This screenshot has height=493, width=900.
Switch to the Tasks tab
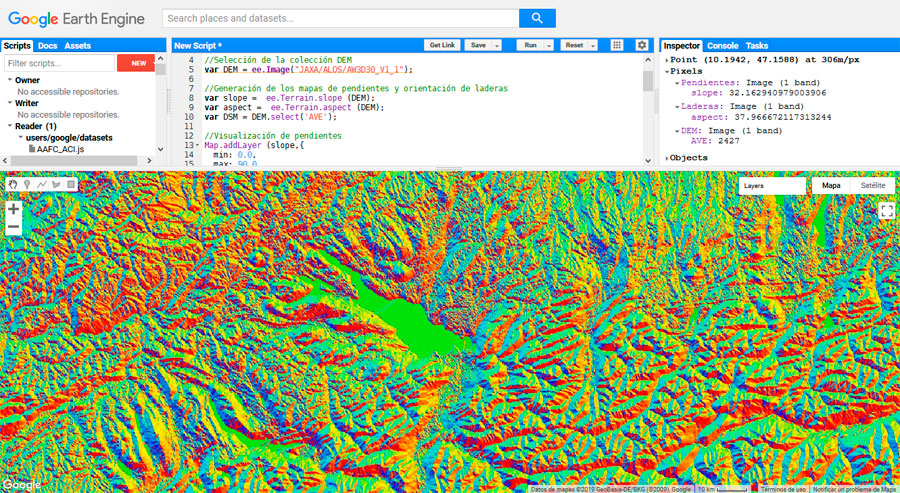tap(757, 46)
